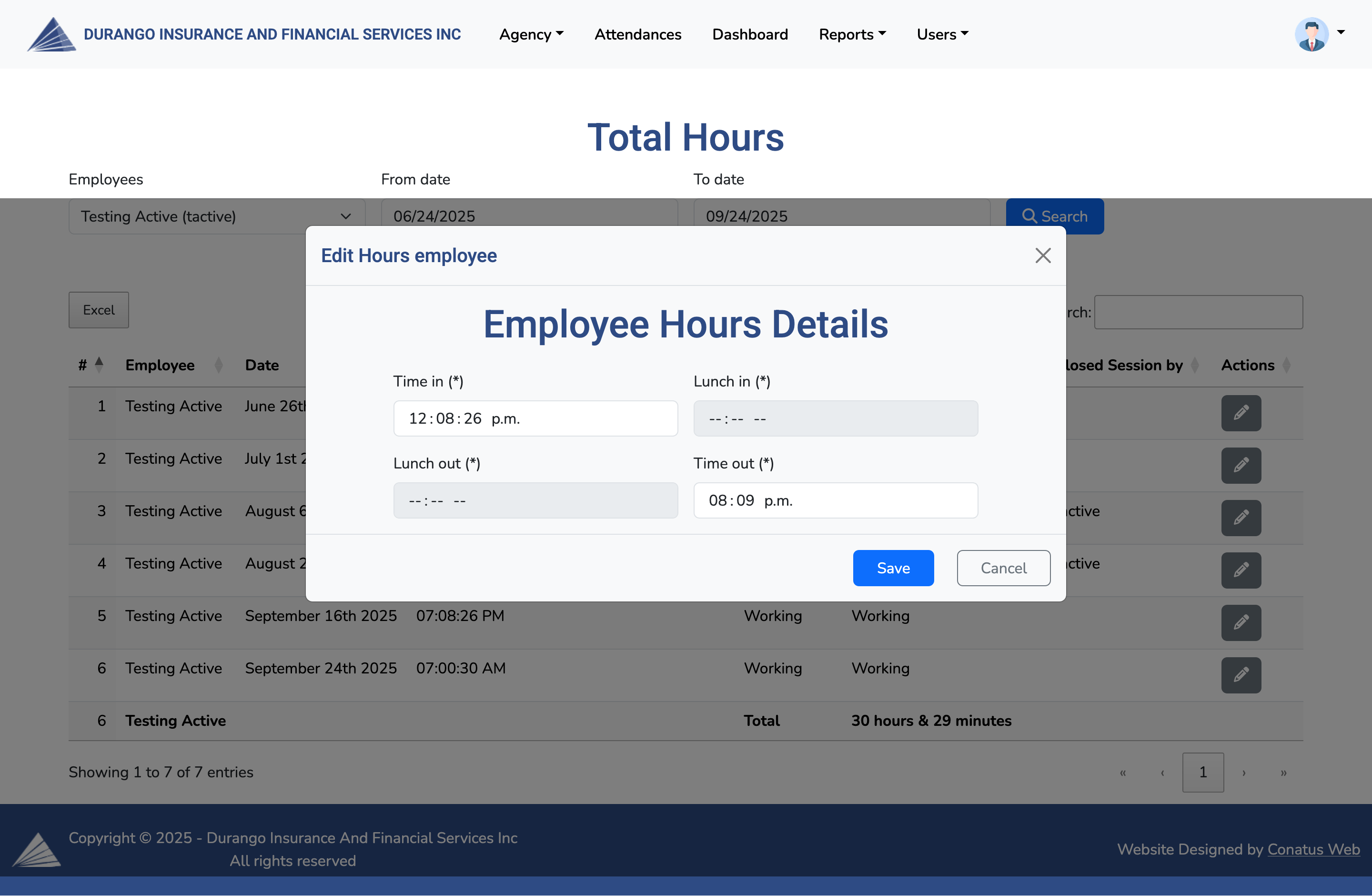This screenshot has width=1372, height=896.
Task: Open the Agency dropdown menu
Action: click(531, 35)
